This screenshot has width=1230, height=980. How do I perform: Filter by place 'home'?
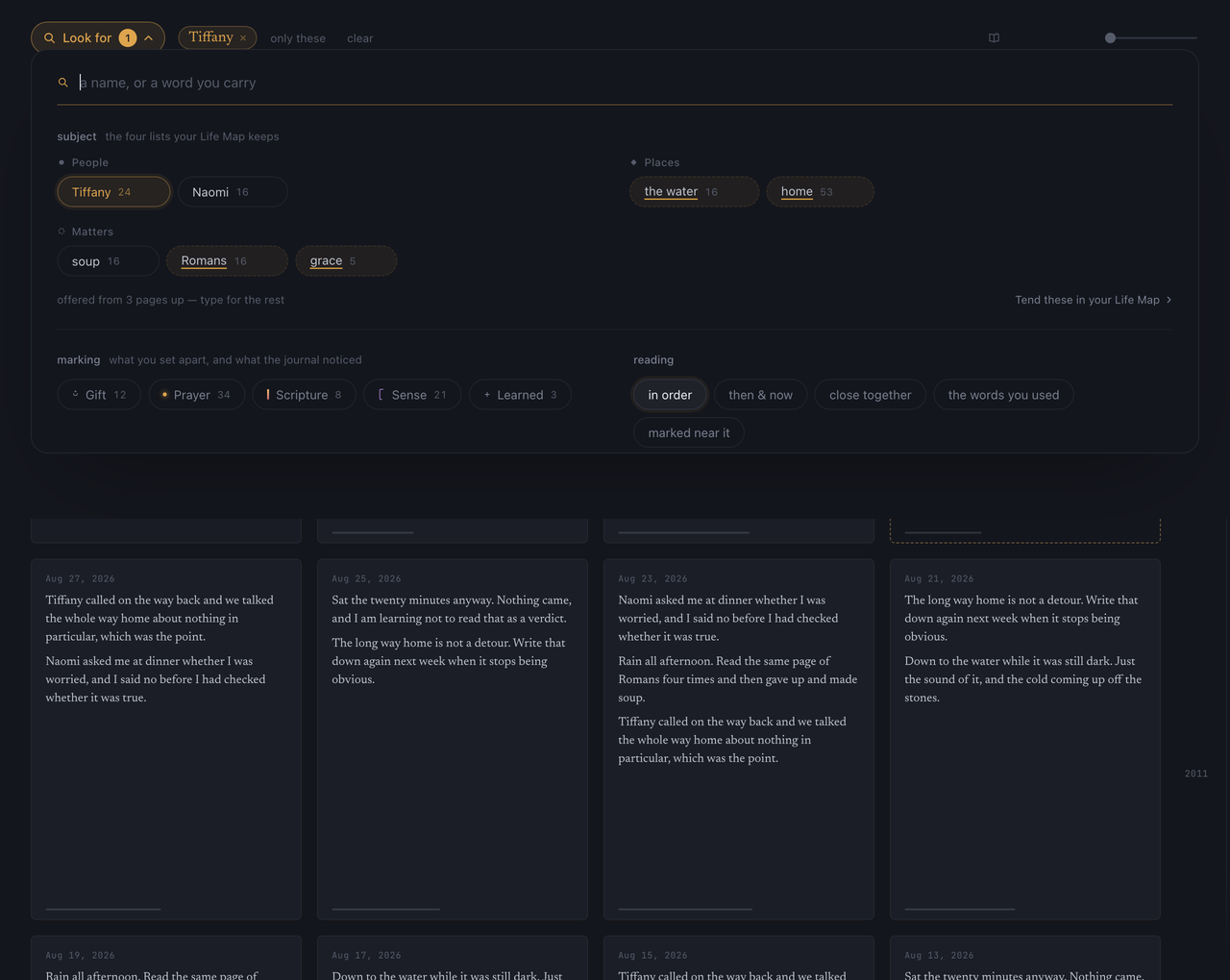click(x=820, y=192)
